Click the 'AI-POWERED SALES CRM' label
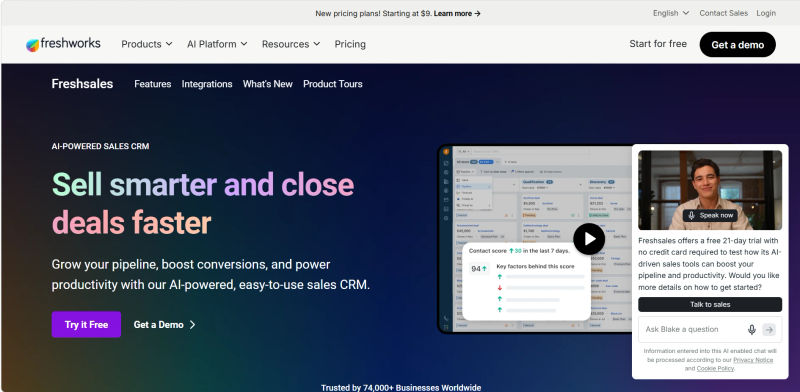This screenshot has height=392, width=800. tap(101, 146)
